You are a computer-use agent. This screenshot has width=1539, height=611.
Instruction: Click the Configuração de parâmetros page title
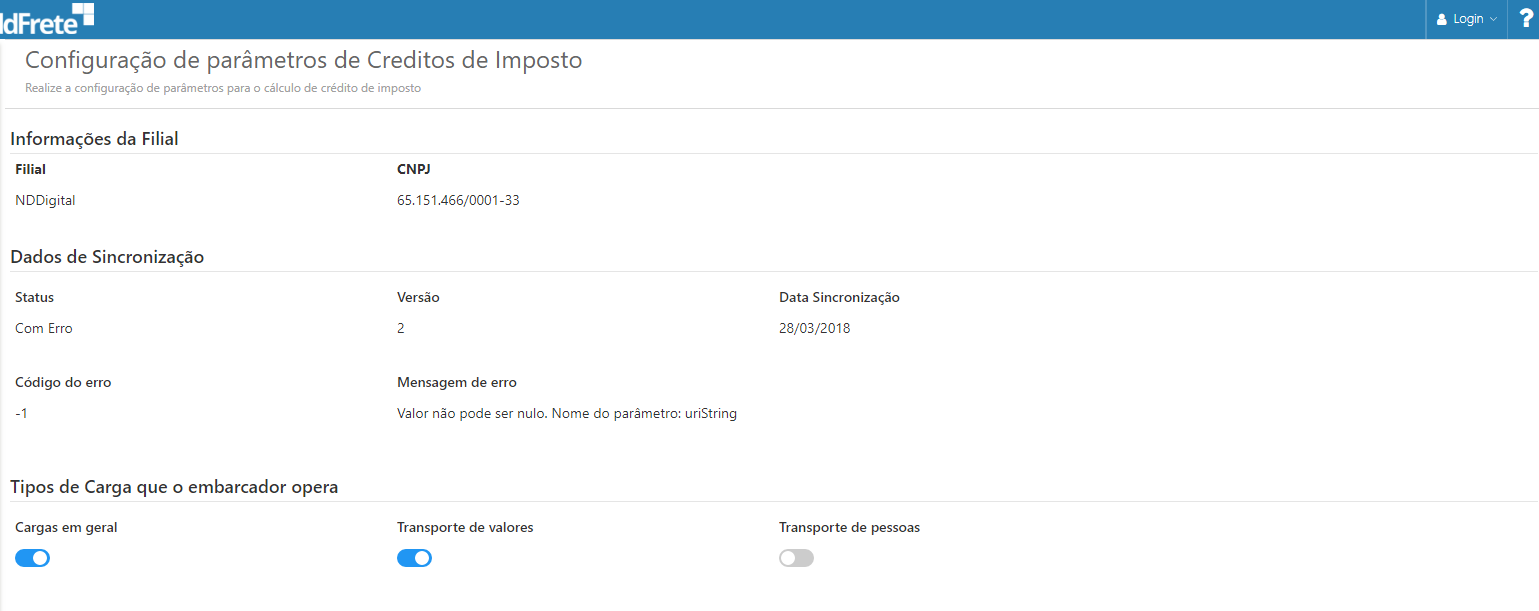pyautogui.click(x=303, y=60)
